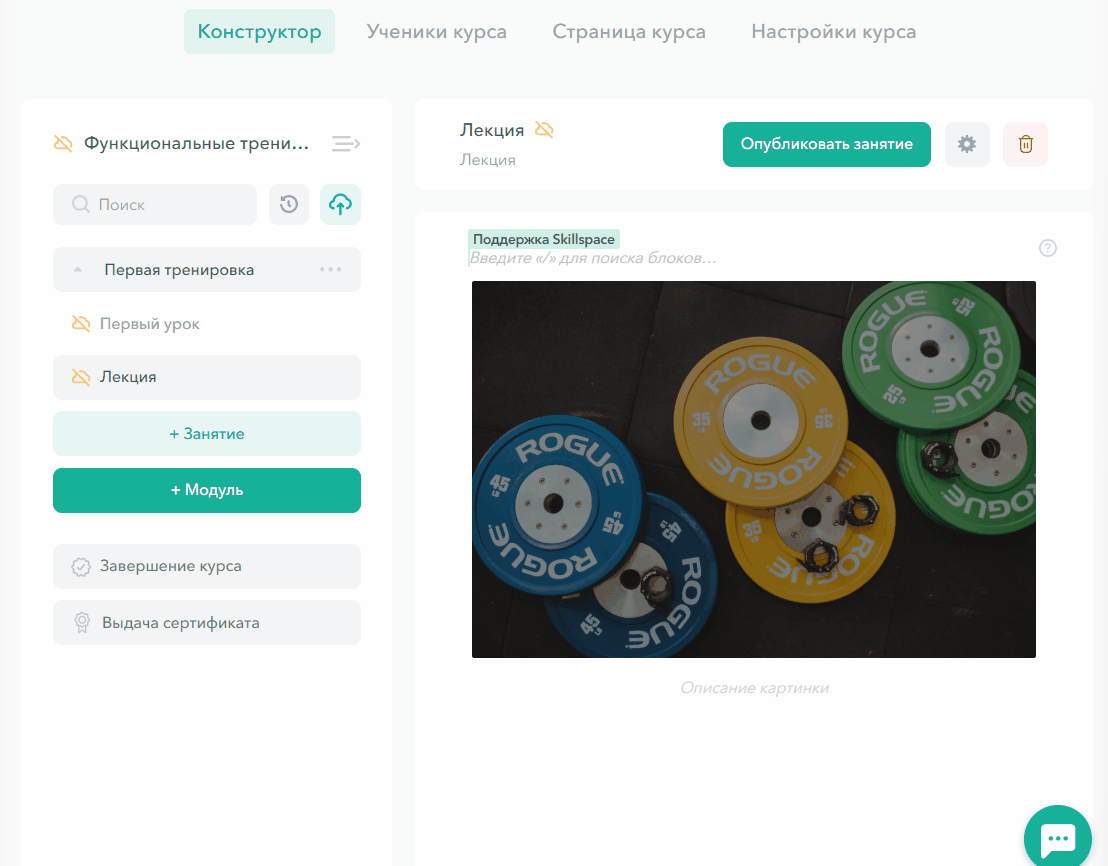Switch to the Ученики курса tab
The image size is (1108, 866).
[436, 32]
